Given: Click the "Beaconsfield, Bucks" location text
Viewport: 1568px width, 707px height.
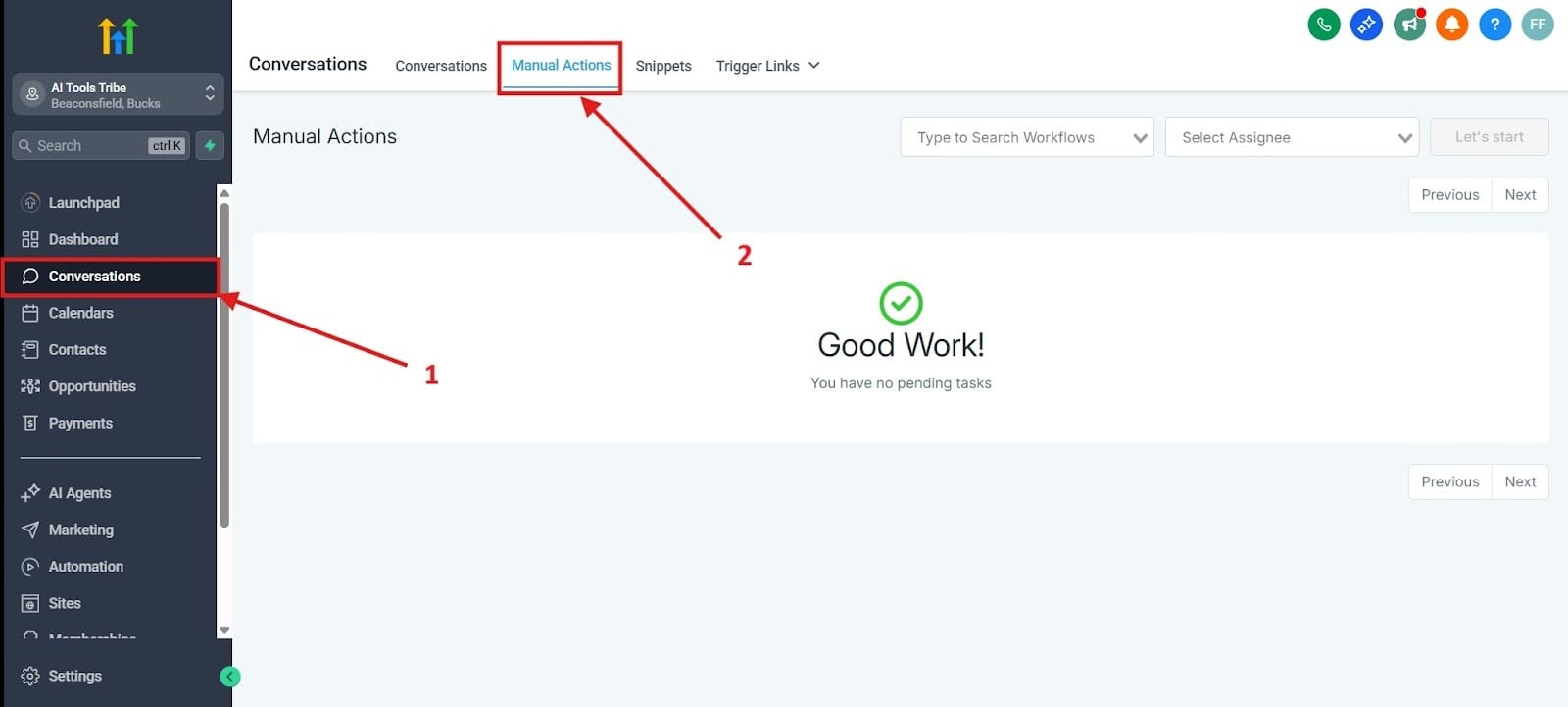Looking at the screenshot, I should click(x=105, y=103).
